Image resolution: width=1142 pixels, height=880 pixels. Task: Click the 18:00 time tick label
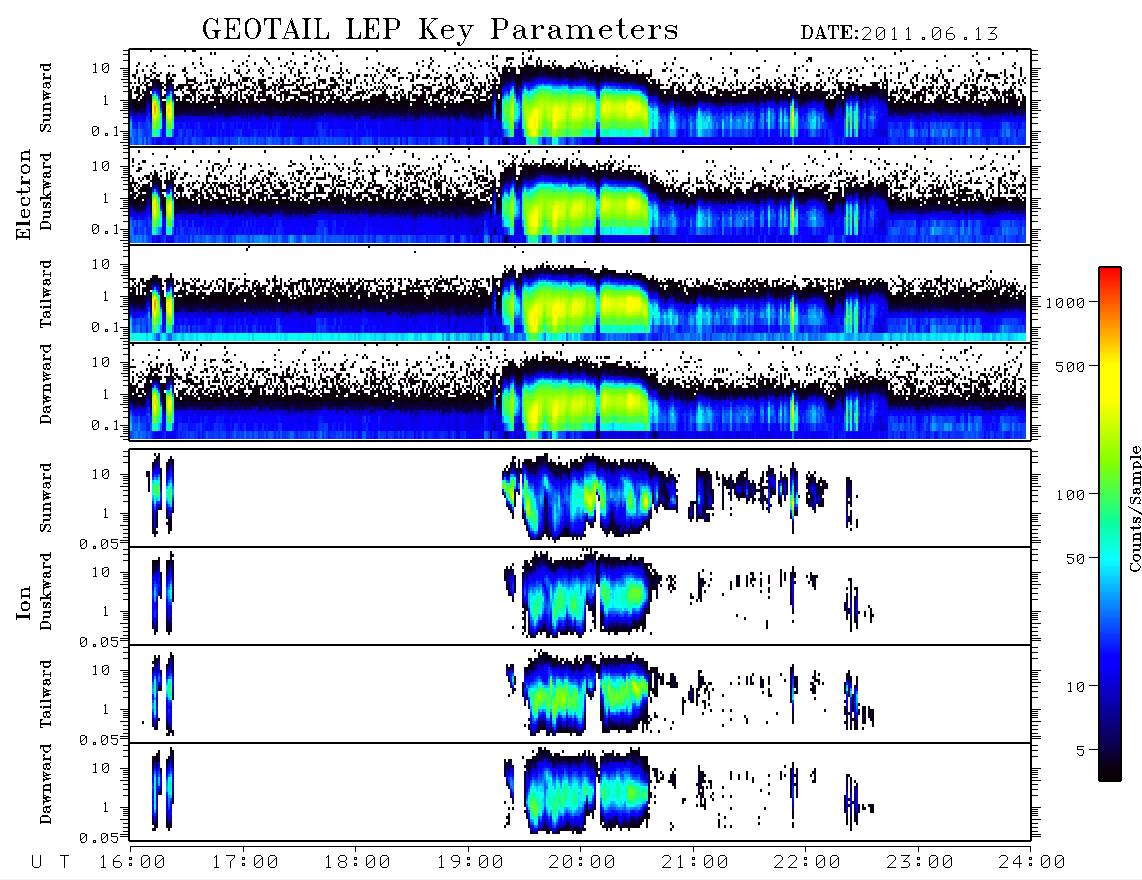coord(357,863)
